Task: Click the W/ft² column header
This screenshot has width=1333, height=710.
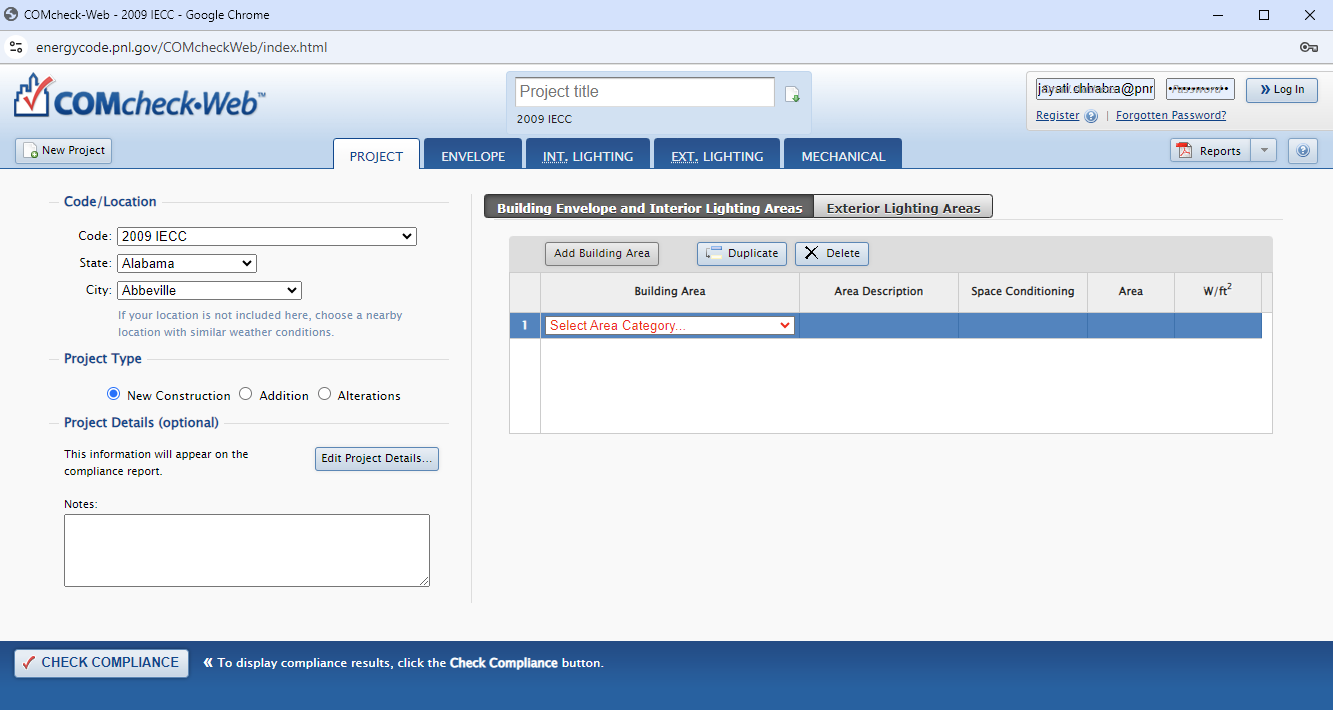Action: tap(1217, 291)
